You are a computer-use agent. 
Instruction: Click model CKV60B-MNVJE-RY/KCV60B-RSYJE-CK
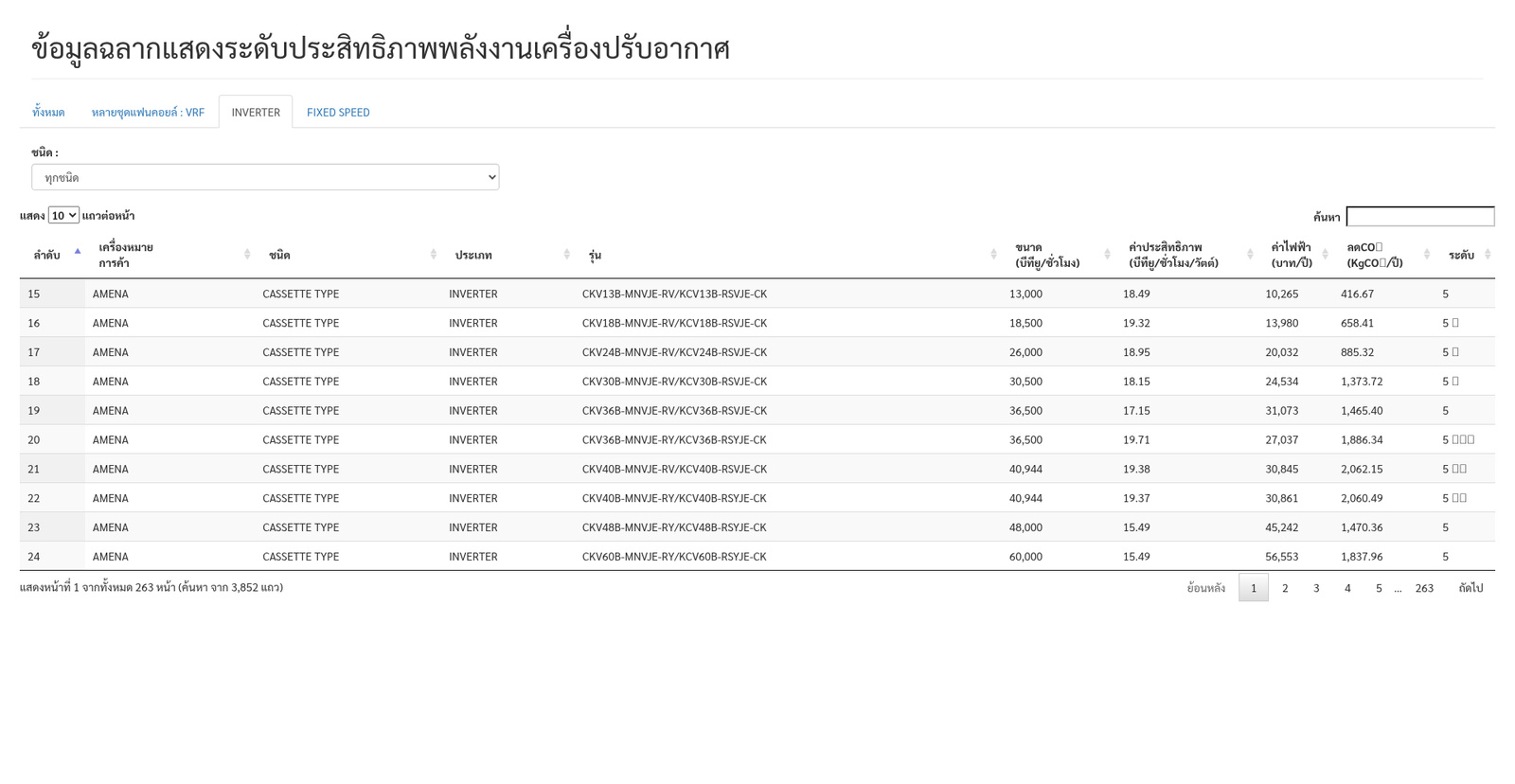(x=674, y=557)
